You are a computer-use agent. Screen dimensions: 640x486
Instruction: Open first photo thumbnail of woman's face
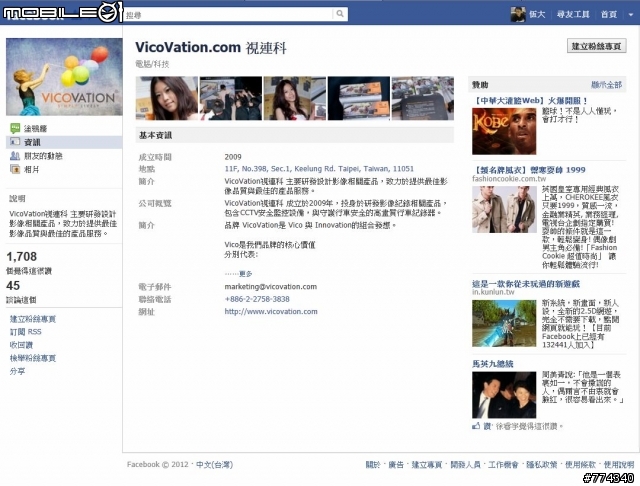(x=167, y=98)
